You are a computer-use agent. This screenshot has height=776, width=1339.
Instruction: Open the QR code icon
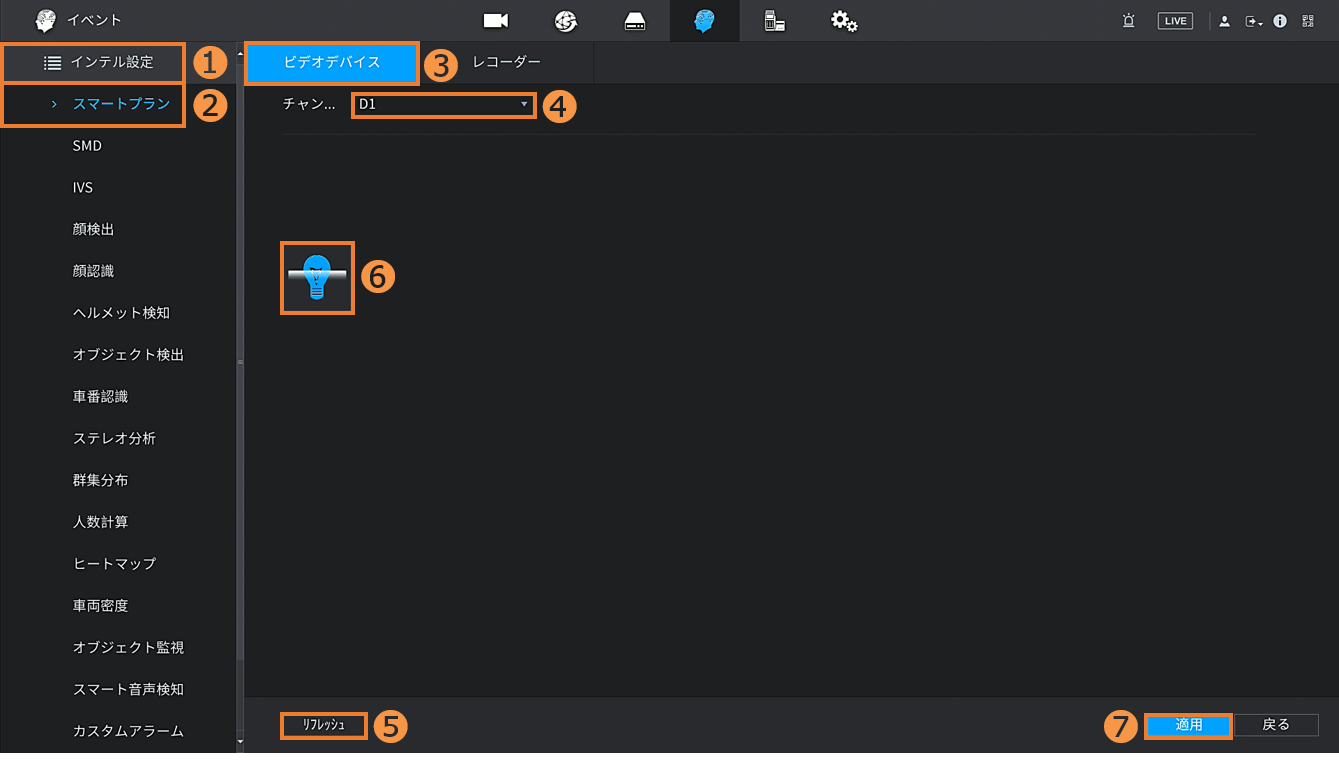click(x=1308, y=21)
